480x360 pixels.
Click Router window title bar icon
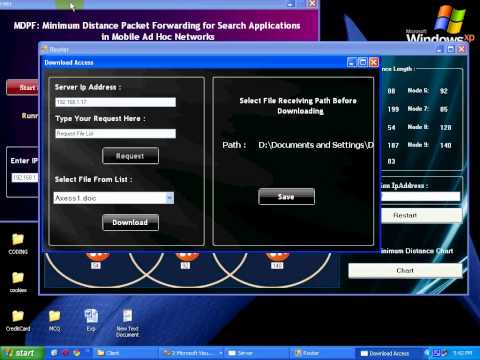(x=44, y=49)
